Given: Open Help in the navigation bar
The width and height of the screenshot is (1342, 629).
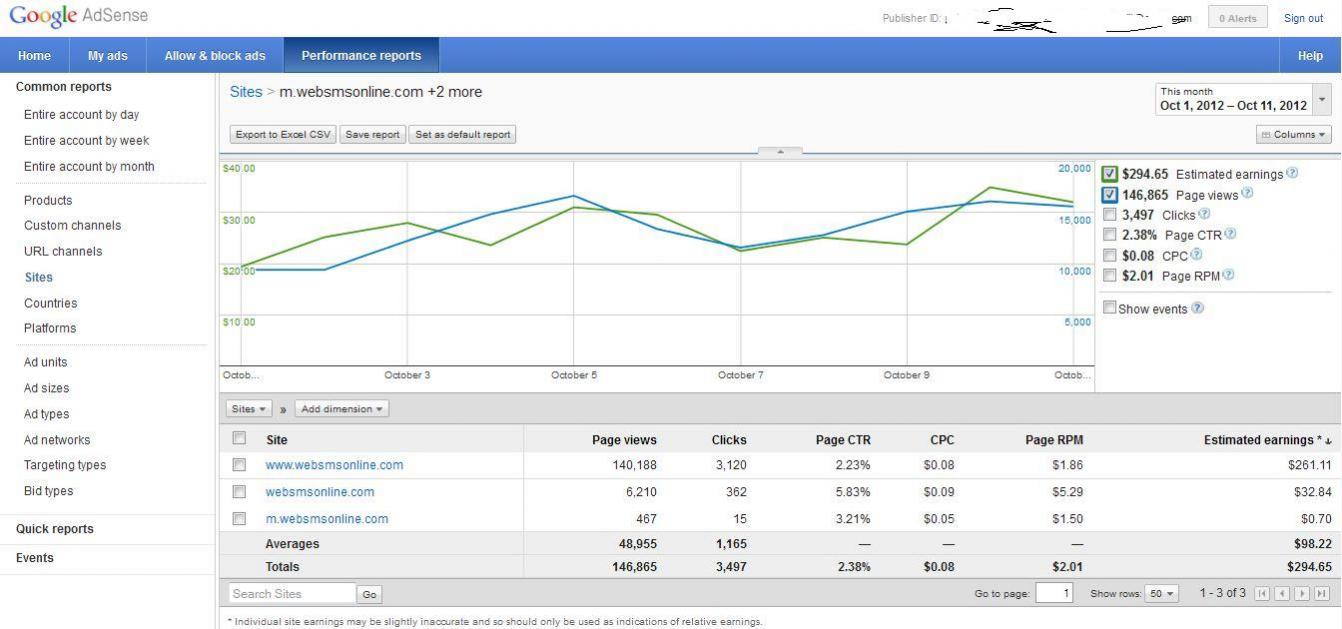Looking at the screenshot, I should click(x=1310, y=56).
